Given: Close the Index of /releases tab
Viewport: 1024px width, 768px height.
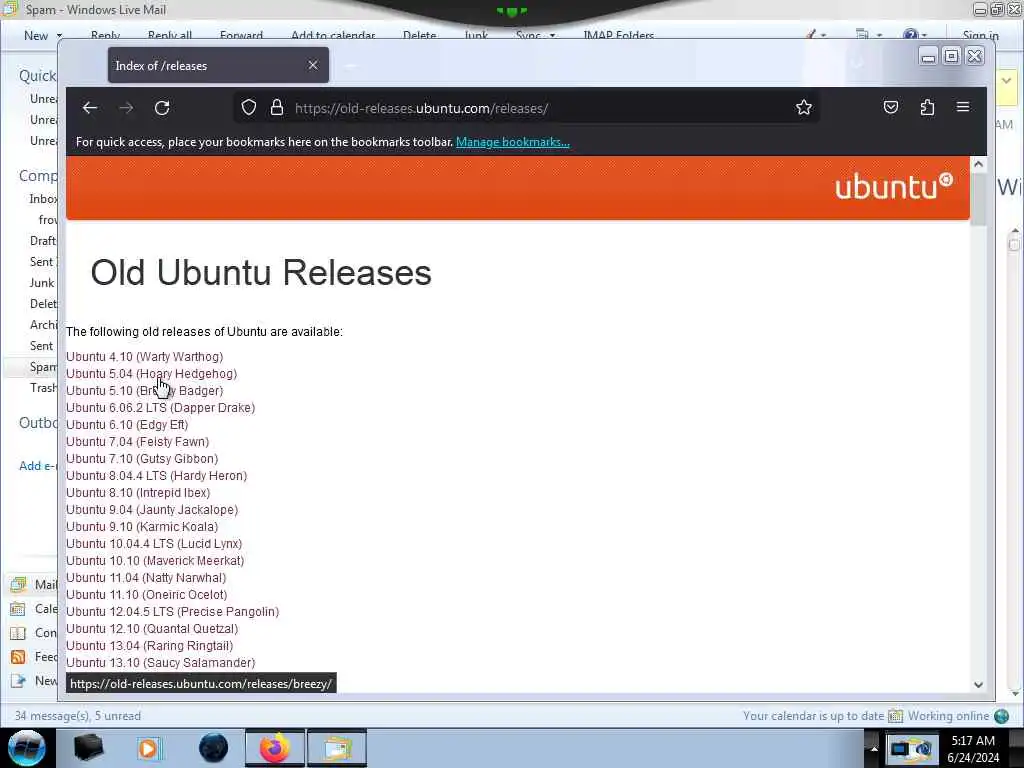Looking at the screenshot, I should pos(313,65).
